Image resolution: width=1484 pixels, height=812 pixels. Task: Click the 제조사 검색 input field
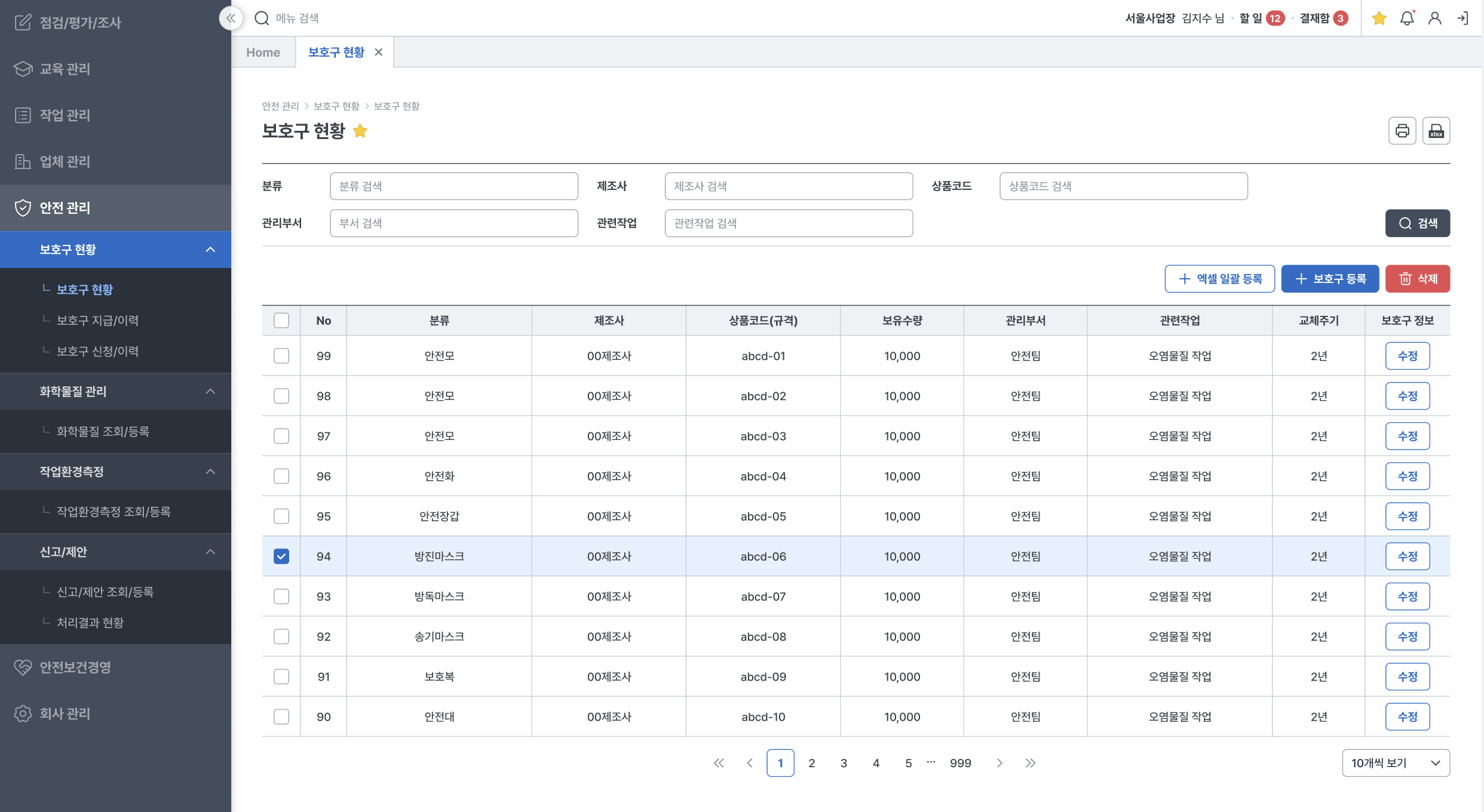[x=789, y=186]
